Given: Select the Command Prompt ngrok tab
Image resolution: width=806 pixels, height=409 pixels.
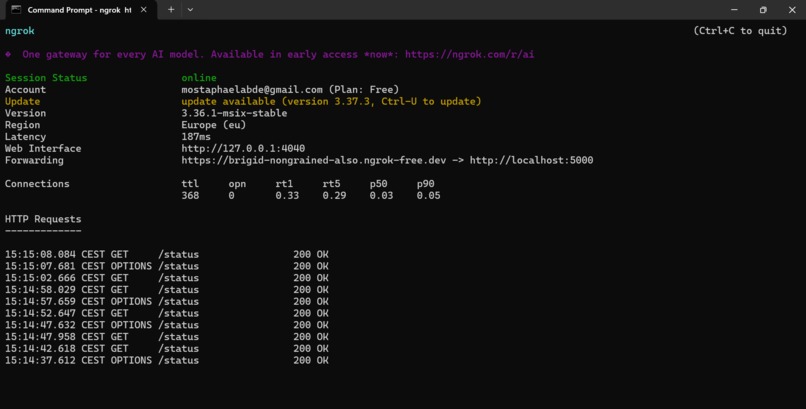Looking at the screenshot, I should point(80,10).
